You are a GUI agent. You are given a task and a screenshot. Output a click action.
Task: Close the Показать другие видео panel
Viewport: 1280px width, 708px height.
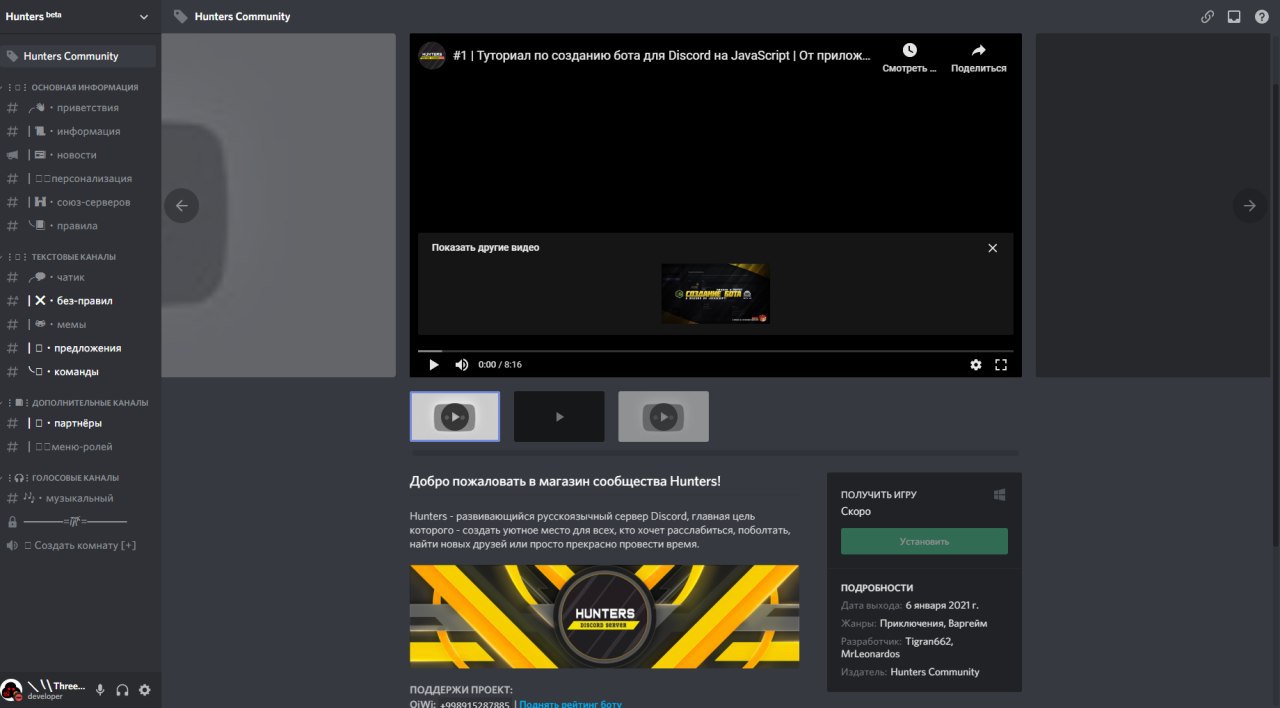tap(992, 248)
